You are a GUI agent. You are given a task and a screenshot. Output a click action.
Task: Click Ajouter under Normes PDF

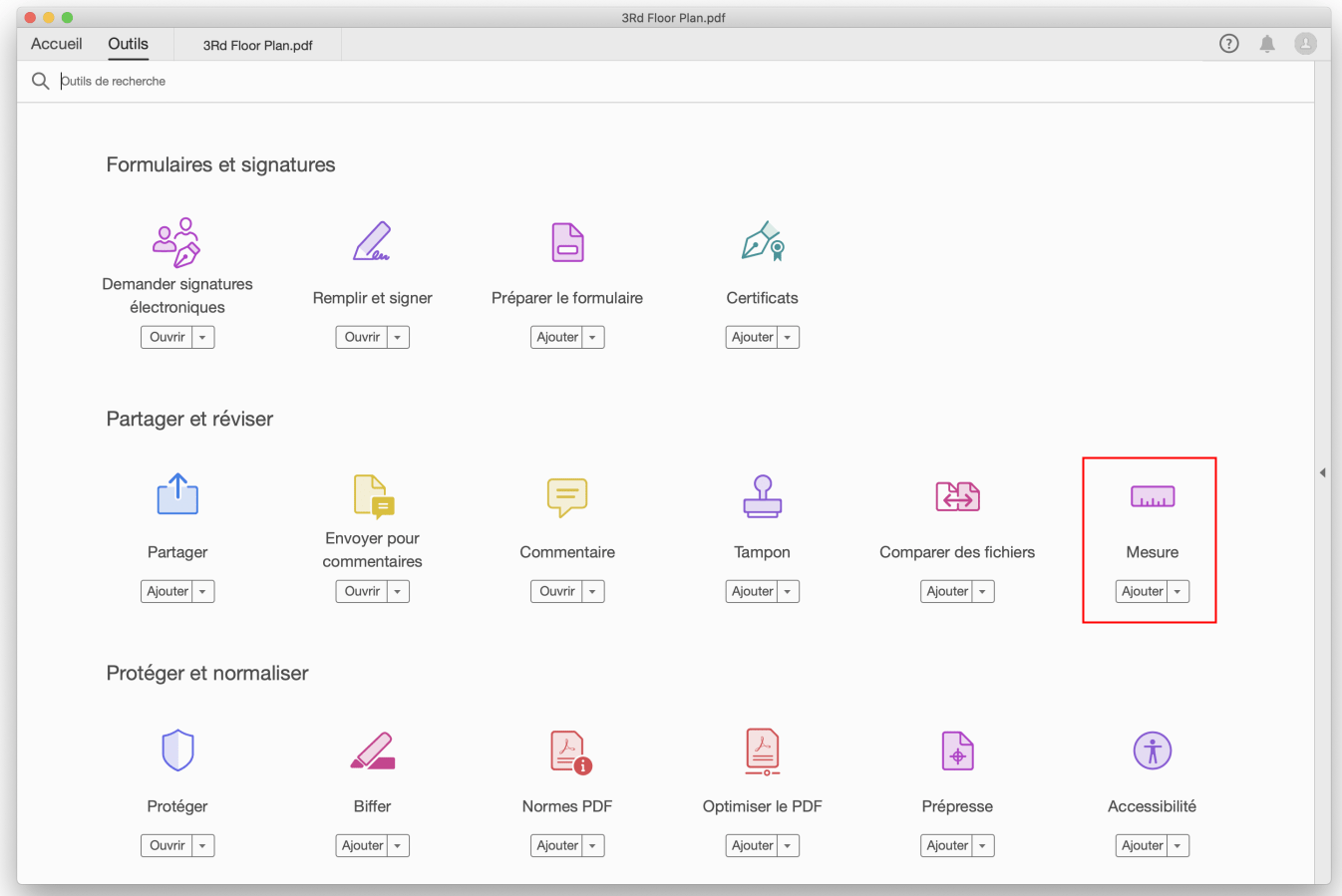tap(556, 845)
